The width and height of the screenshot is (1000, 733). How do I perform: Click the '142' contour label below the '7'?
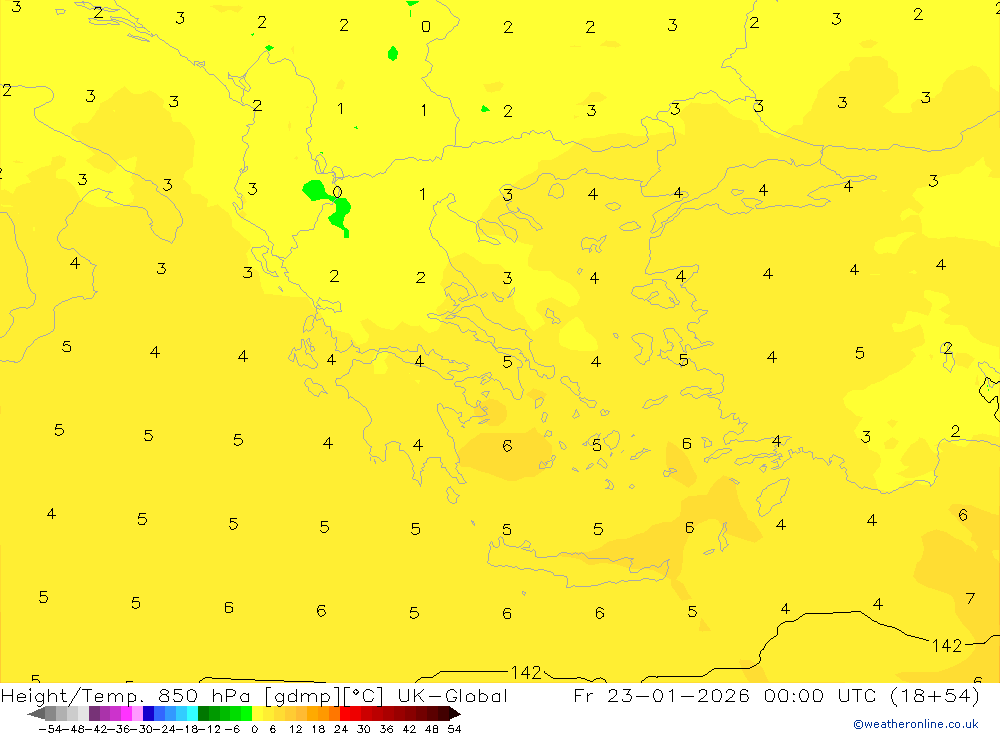point(946,646)
